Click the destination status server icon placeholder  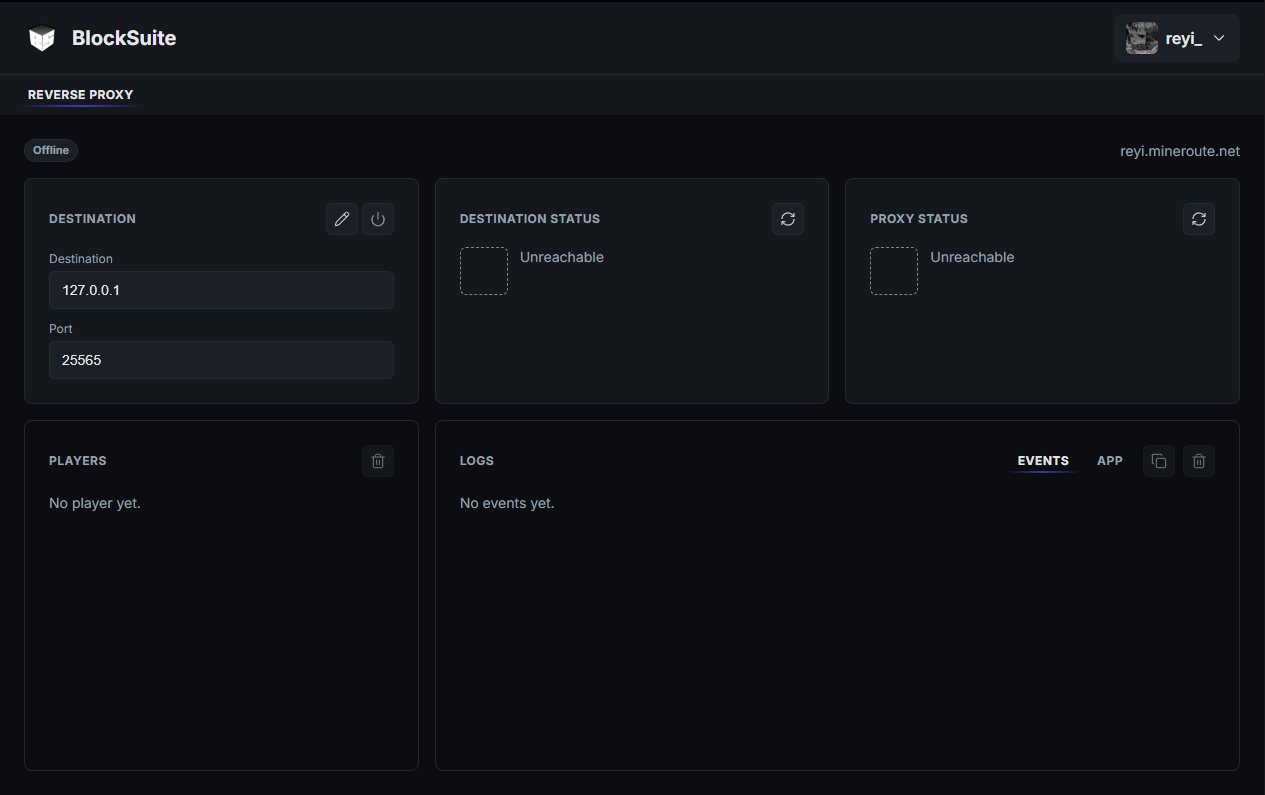(x=484, y=271)
